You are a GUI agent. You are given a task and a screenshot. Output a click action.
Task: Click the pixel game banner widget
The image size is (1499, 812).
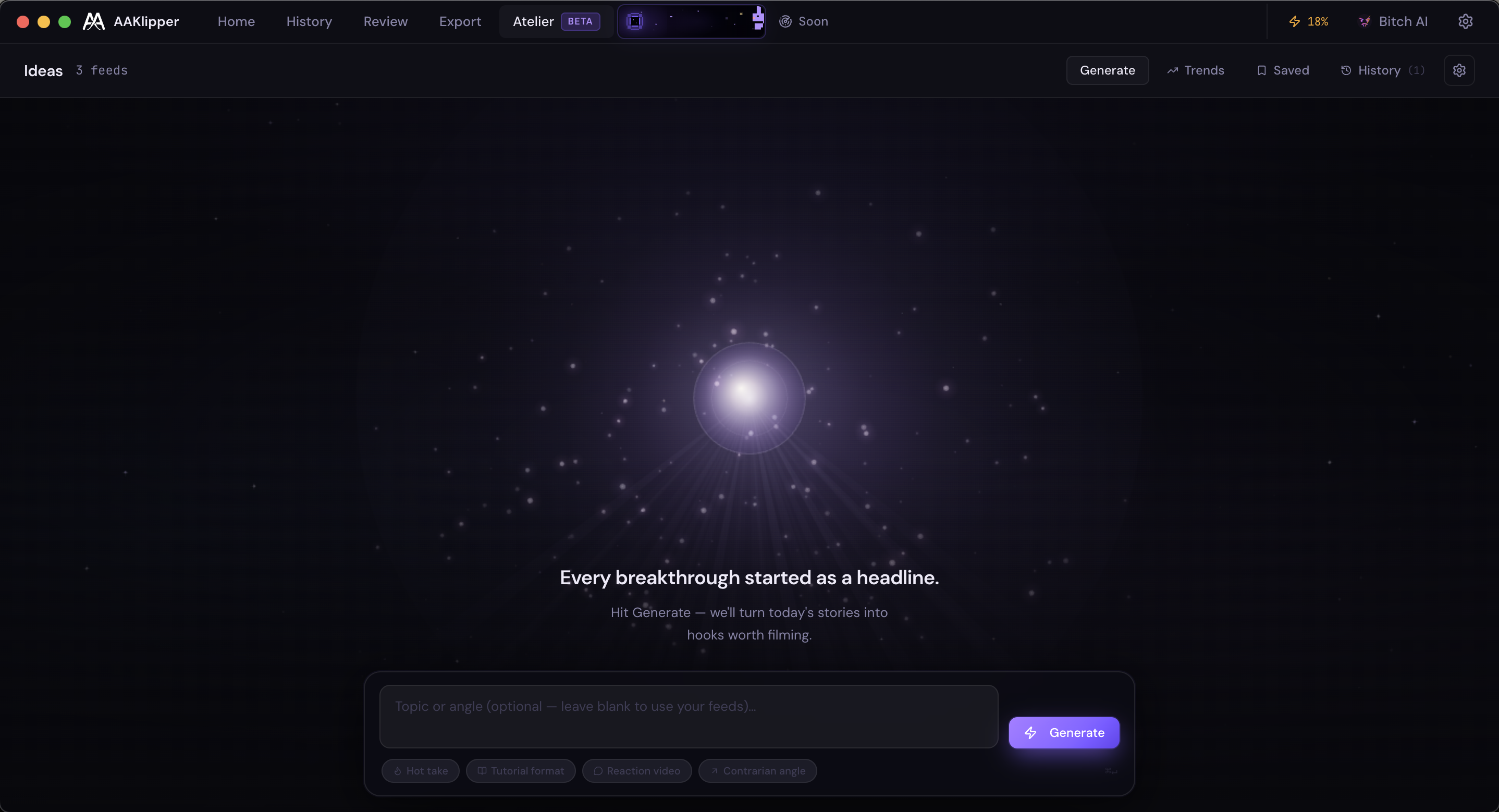(691, 21)
